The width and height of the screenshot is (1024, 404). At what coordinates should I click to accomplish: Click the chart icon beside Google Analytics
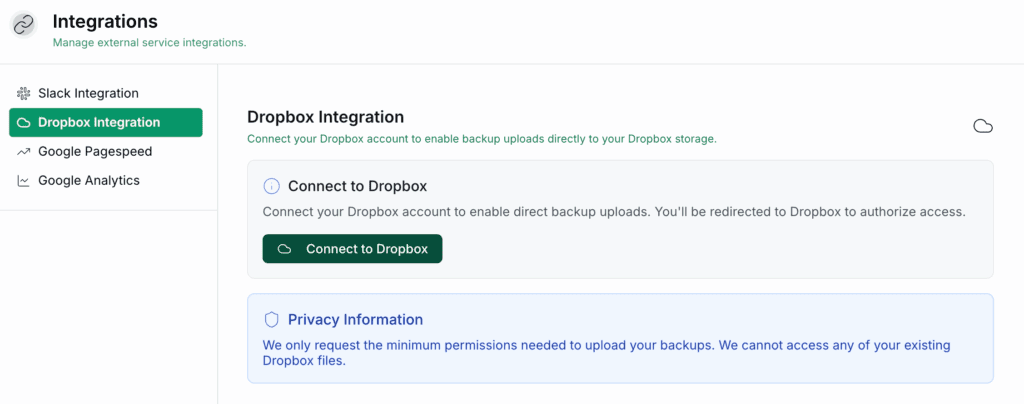(x=24, y=181)
